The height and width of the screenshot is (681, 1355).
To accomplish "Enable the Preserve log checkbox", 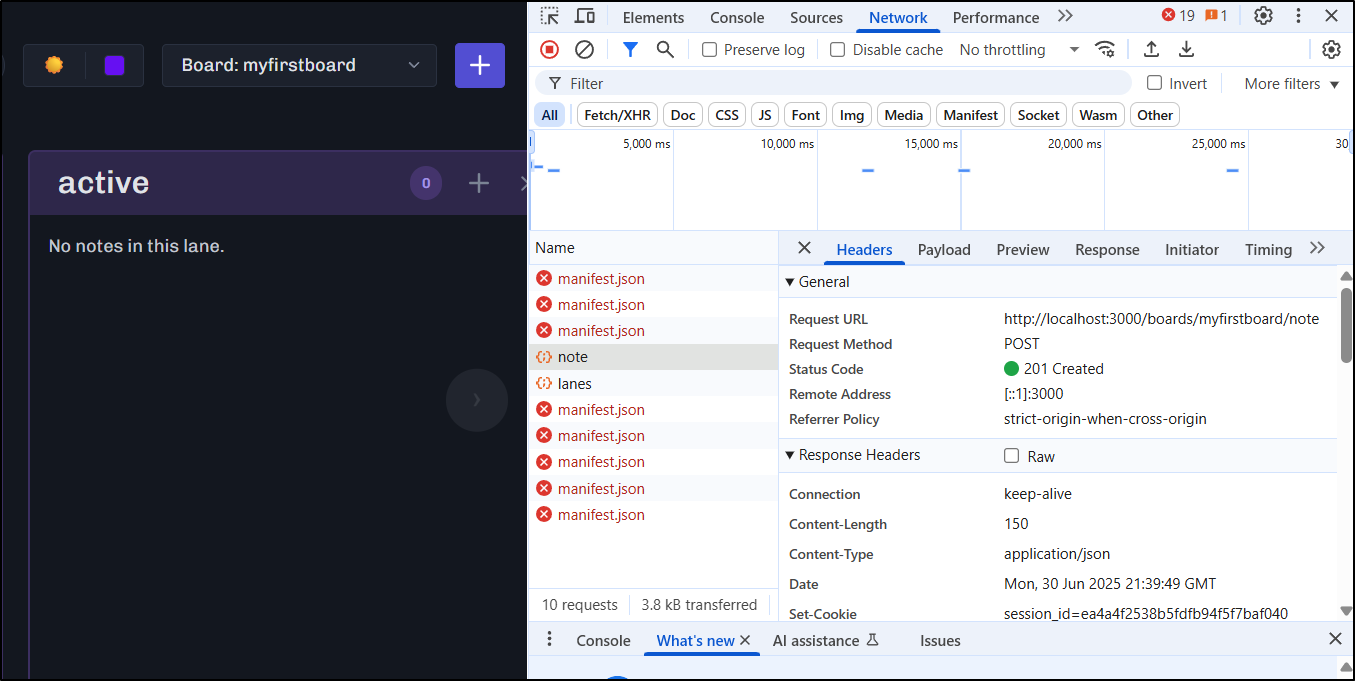I will 710,50.
